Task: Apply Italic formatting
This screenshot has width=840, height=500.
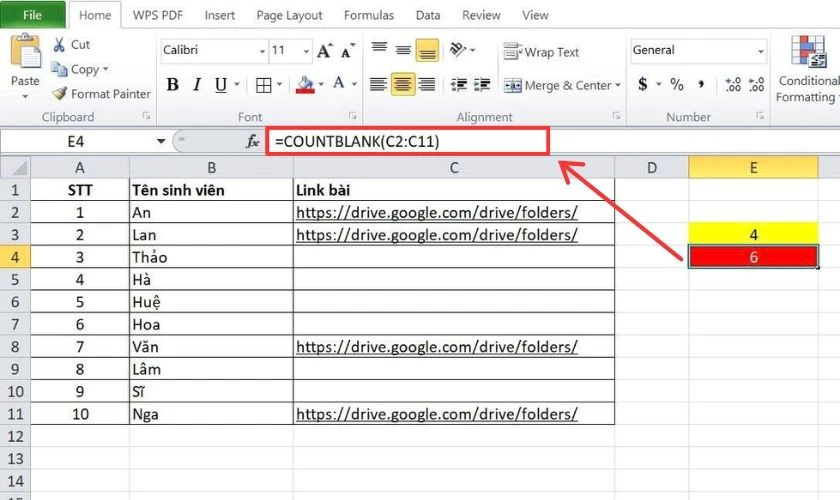Action: pos(197,85)
